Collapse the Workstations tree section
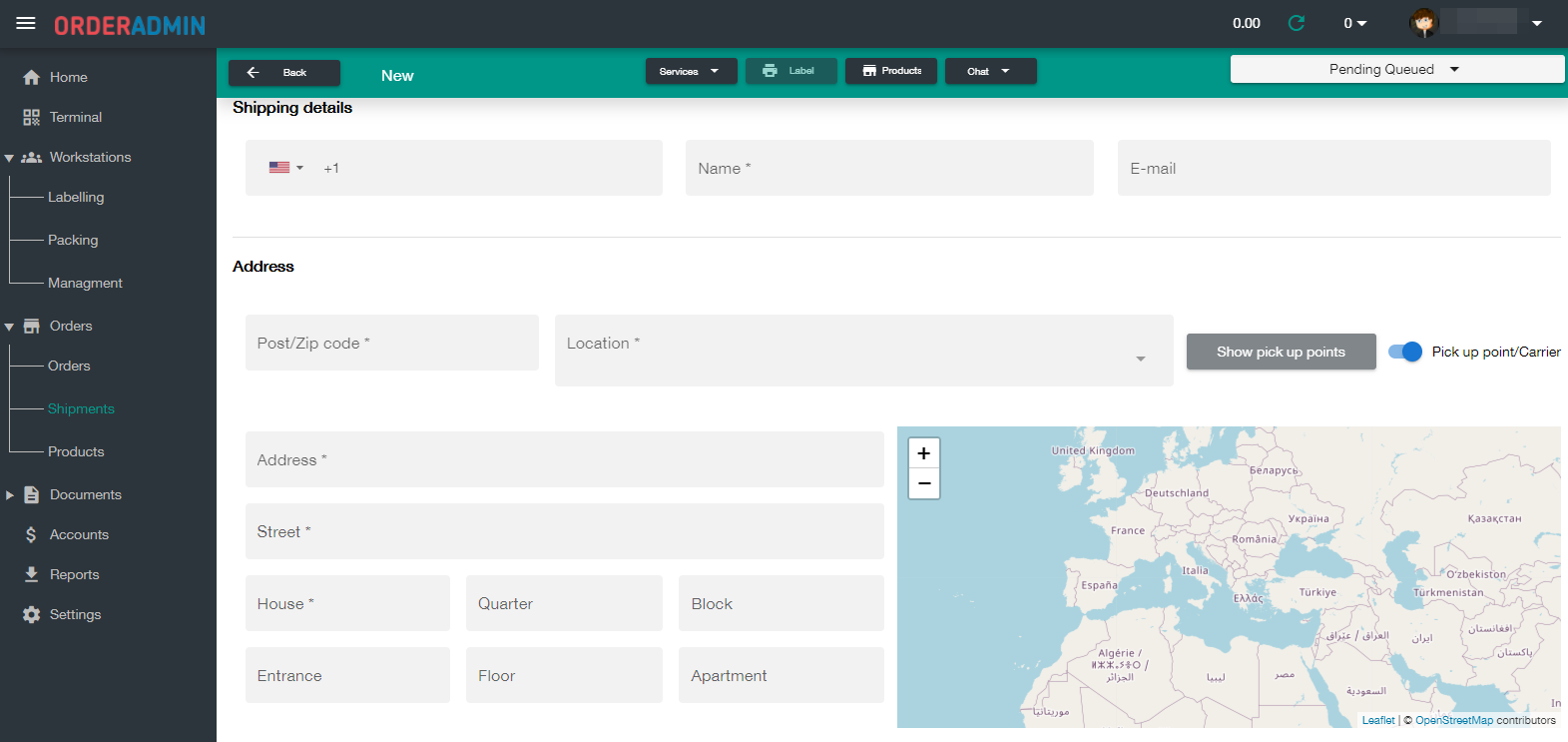Image resolution: width=1568 pixels, height=742 pixels. [9, 158]
